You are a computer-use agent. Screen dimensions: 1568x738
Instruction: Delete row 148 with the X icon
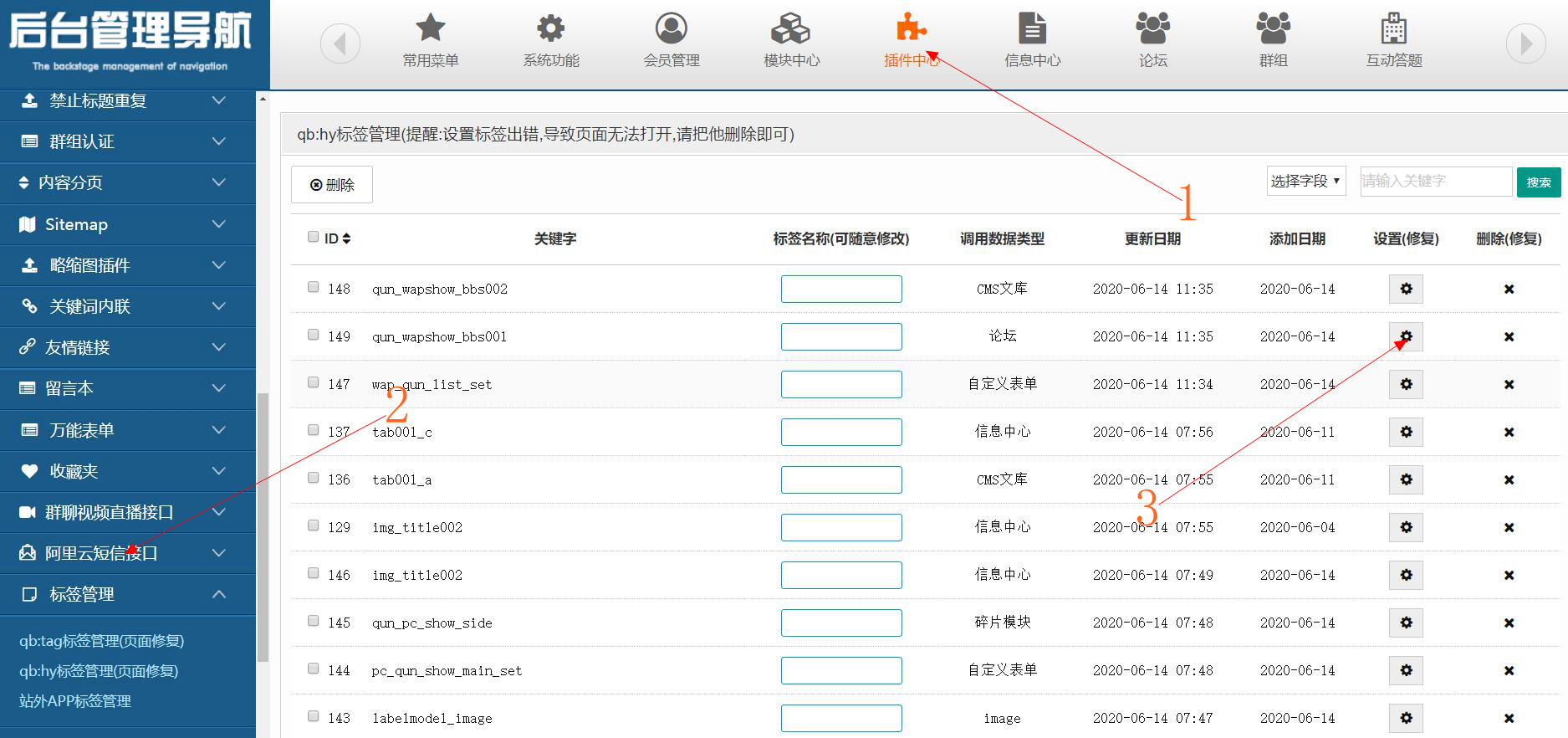point(1509,290)
